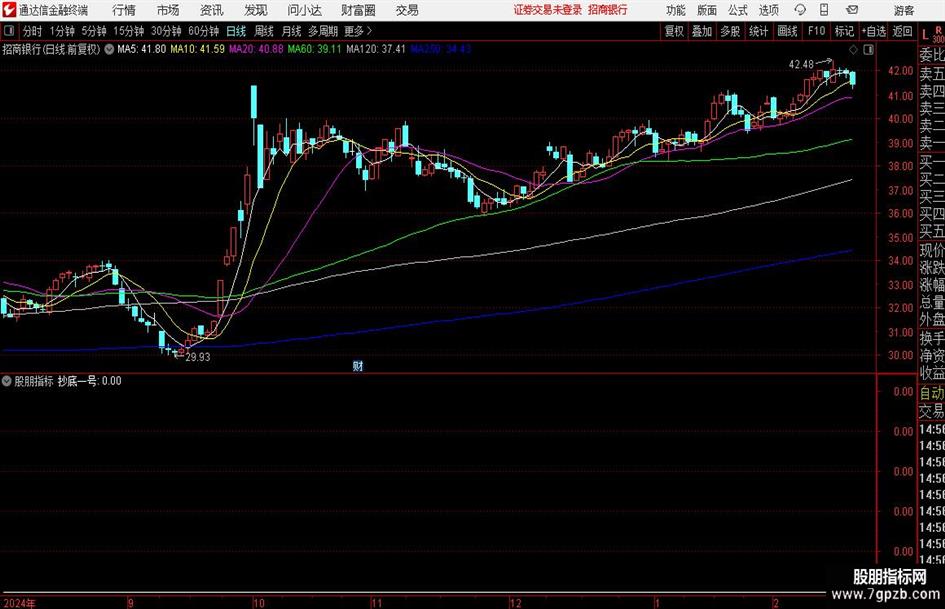Open the headset customer service icon

800,10
